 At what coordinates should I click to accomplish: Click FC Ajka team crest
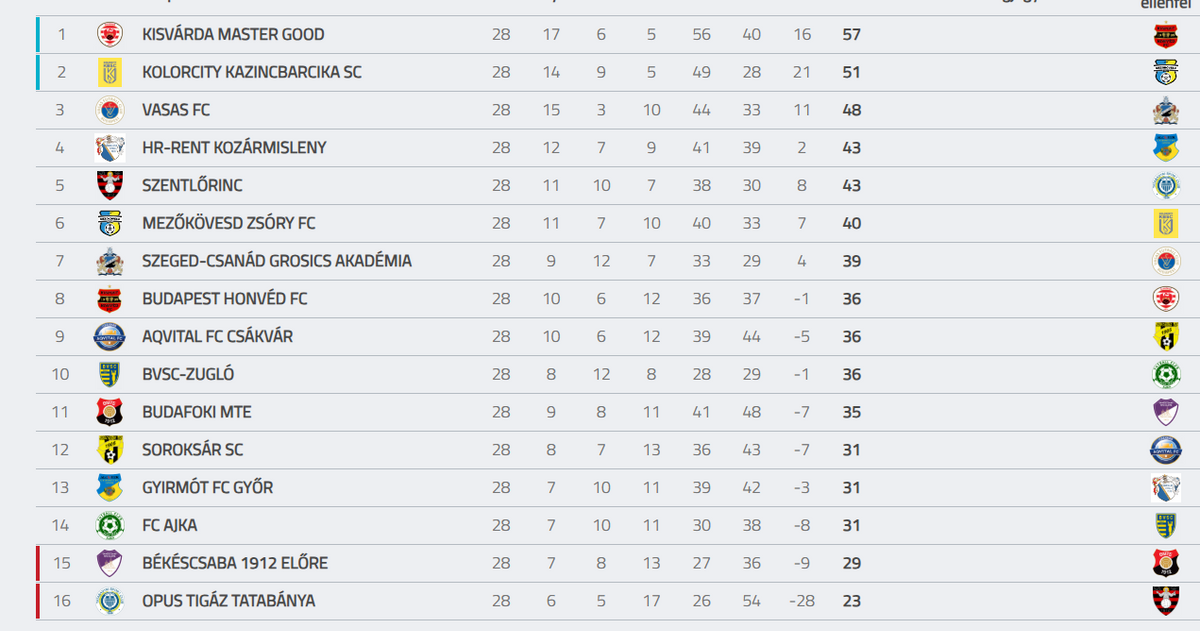coord(109,526)
